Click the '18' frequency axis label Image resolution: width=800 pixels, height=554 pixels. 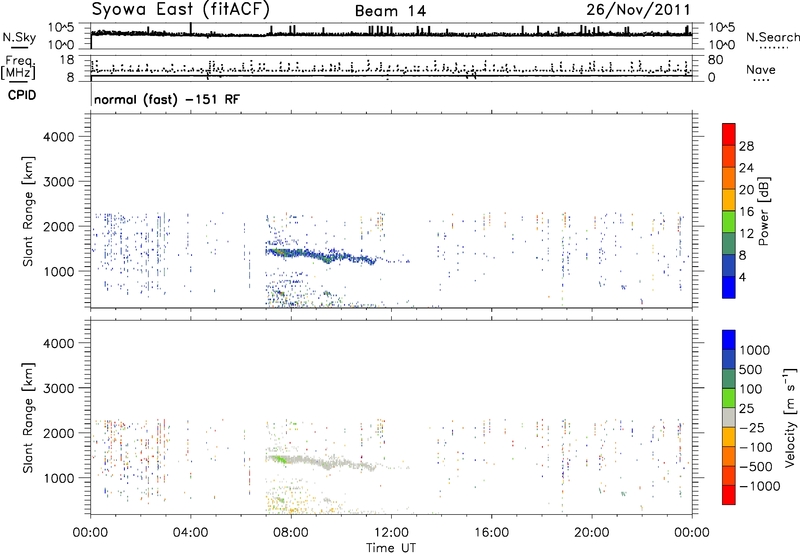click(x=67, y=60)
